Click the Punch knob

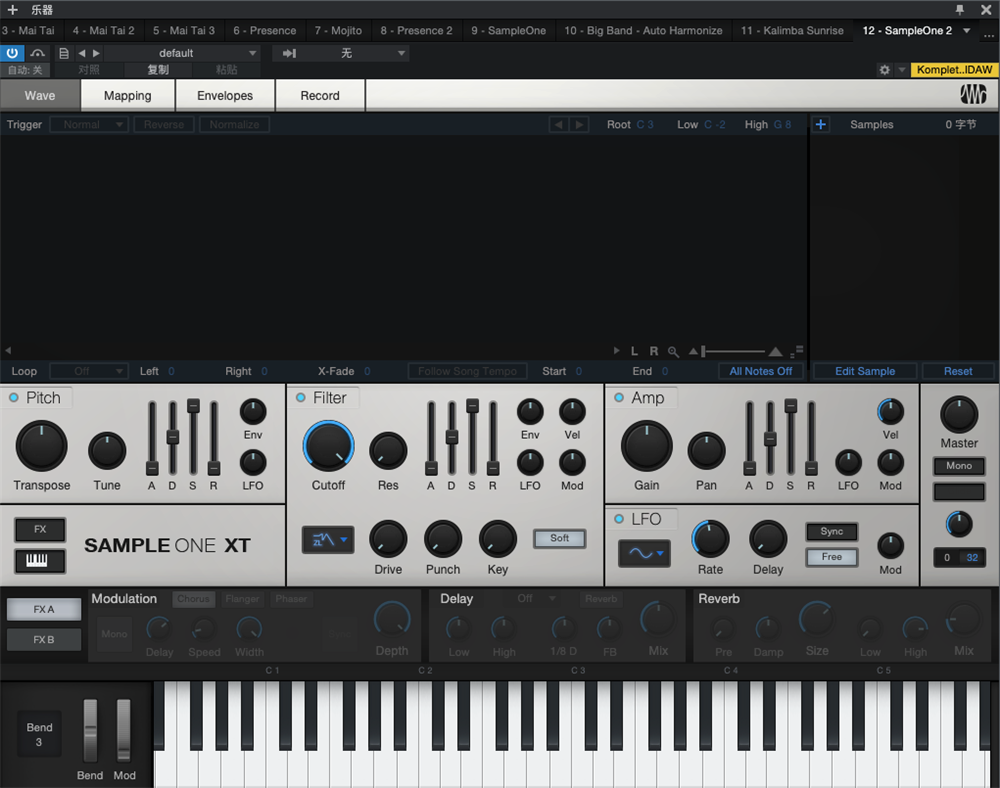click(x=443, y=539)
